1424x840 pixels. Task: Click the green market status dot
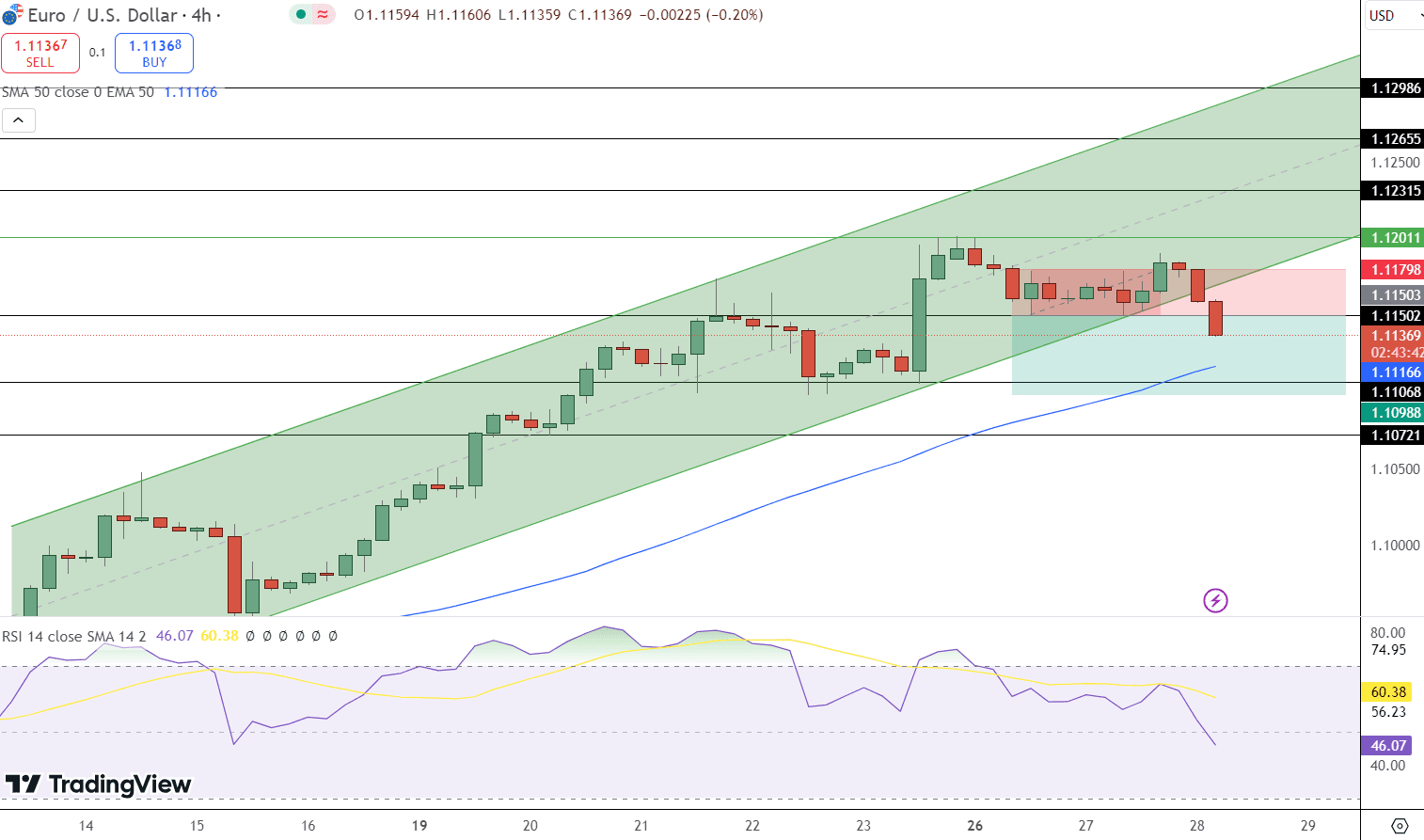(x=300, y=14)
